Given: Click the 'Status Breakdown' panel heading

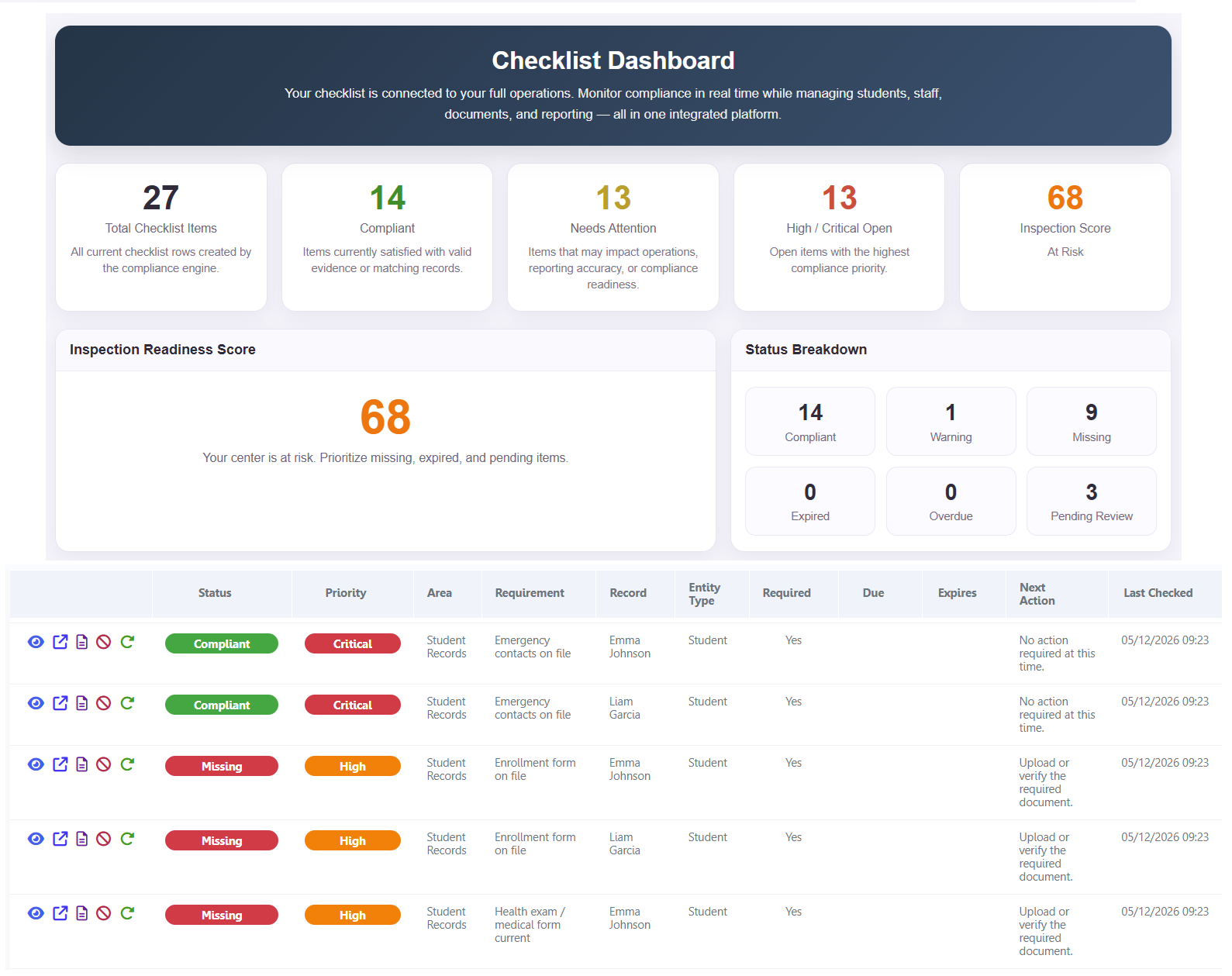Looking at the screenshot, I should click(x=806, y=350).
